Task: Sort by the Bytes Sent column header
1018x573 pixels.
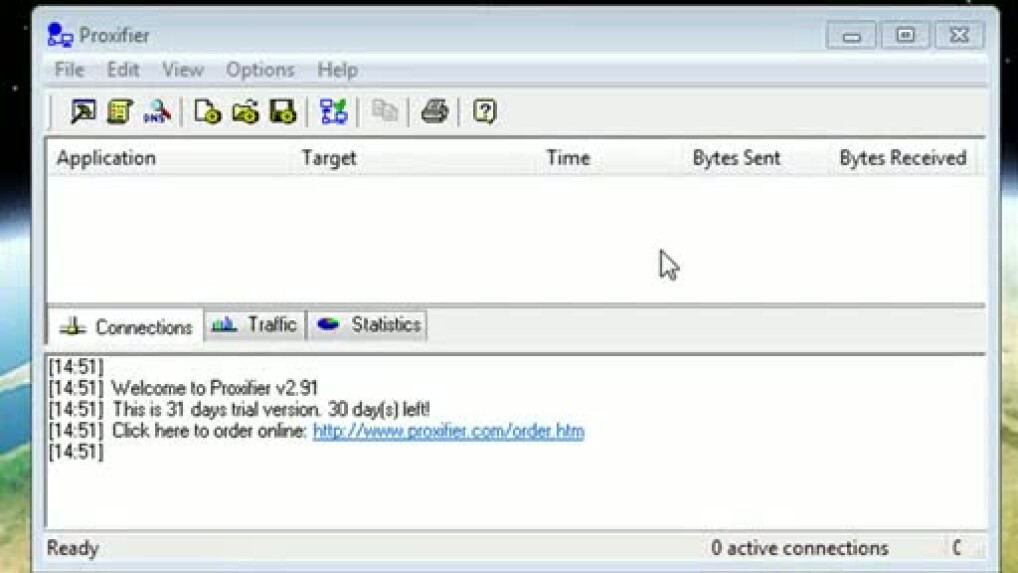Action: (x=736, y=158)
